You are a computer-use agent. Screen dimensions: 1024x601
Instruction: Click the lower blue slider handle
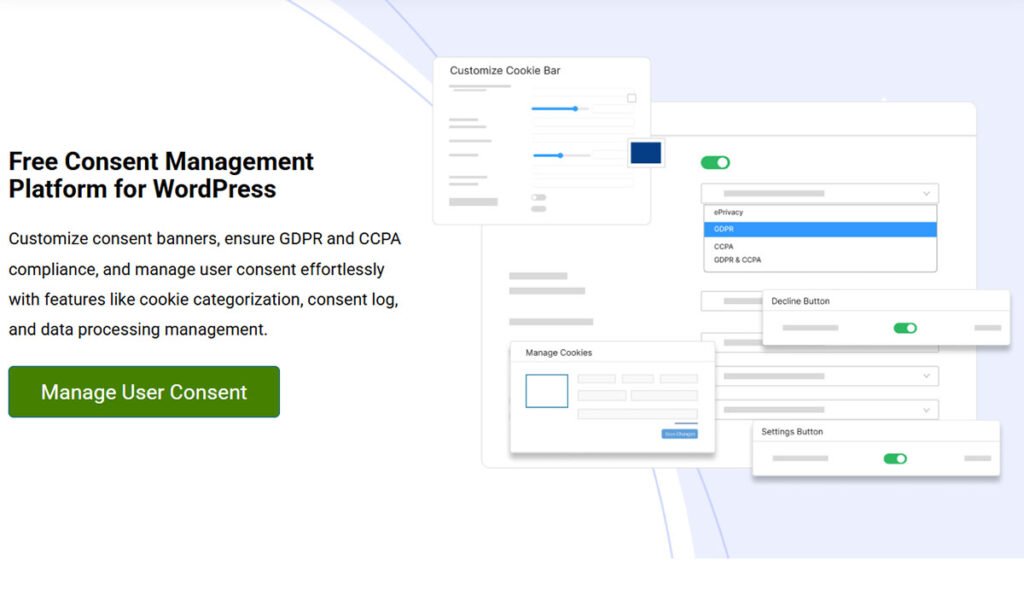pos(561,155)
